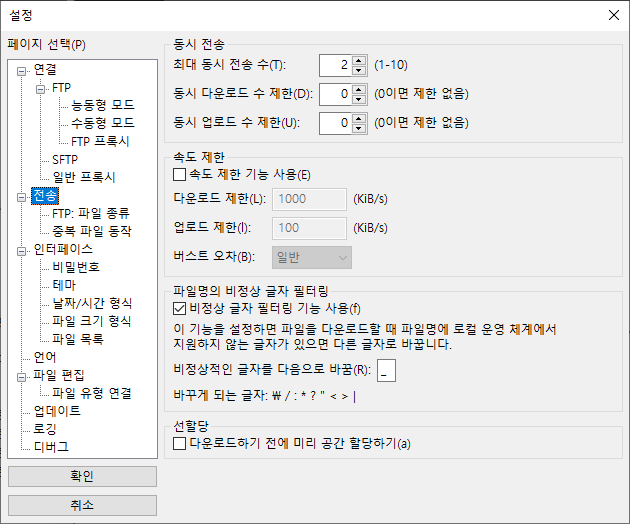Image resolution: width=630 pixels, height=524 pixels.
Task: Open the 일반 프록시 settings page
Action: 84,177
